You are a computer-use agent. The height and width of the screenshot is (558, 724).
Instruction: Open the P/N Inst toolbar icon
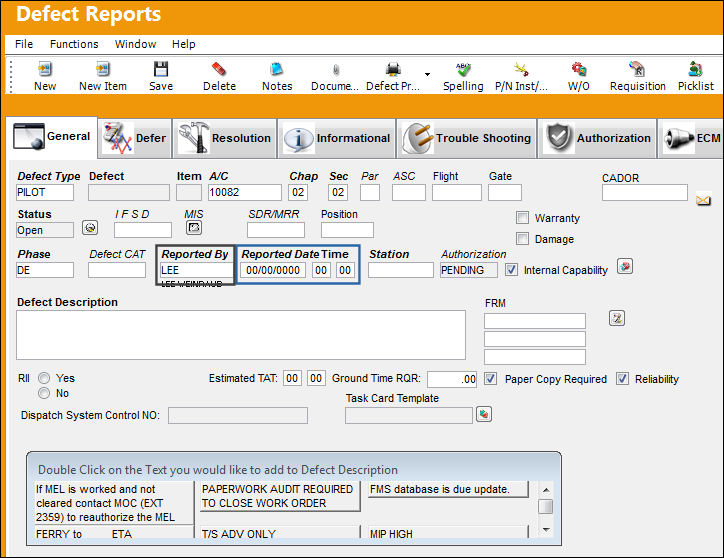521,69
